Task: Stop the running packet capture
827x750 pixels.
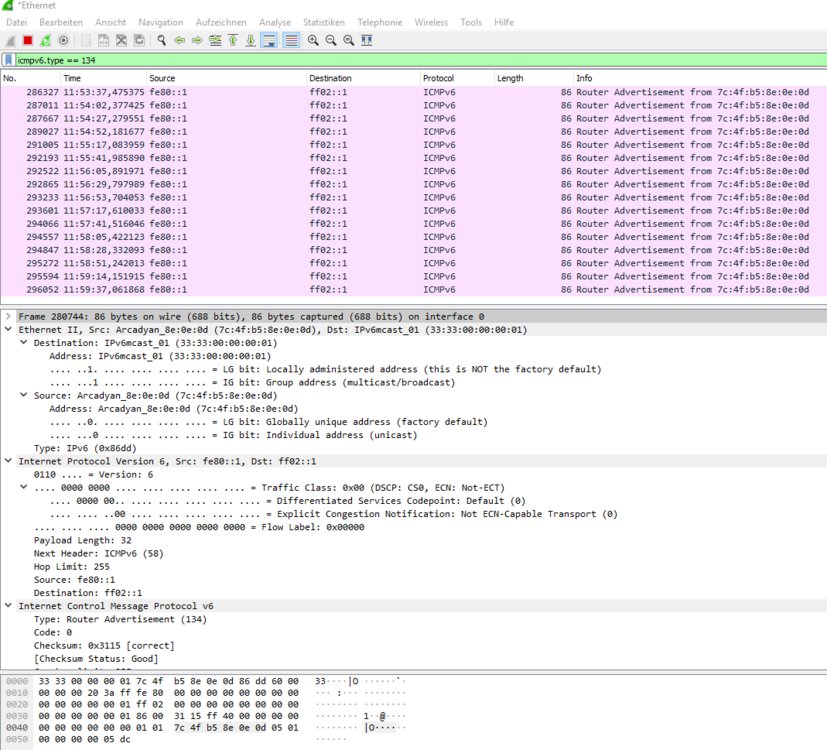Action: click(28, 40)
